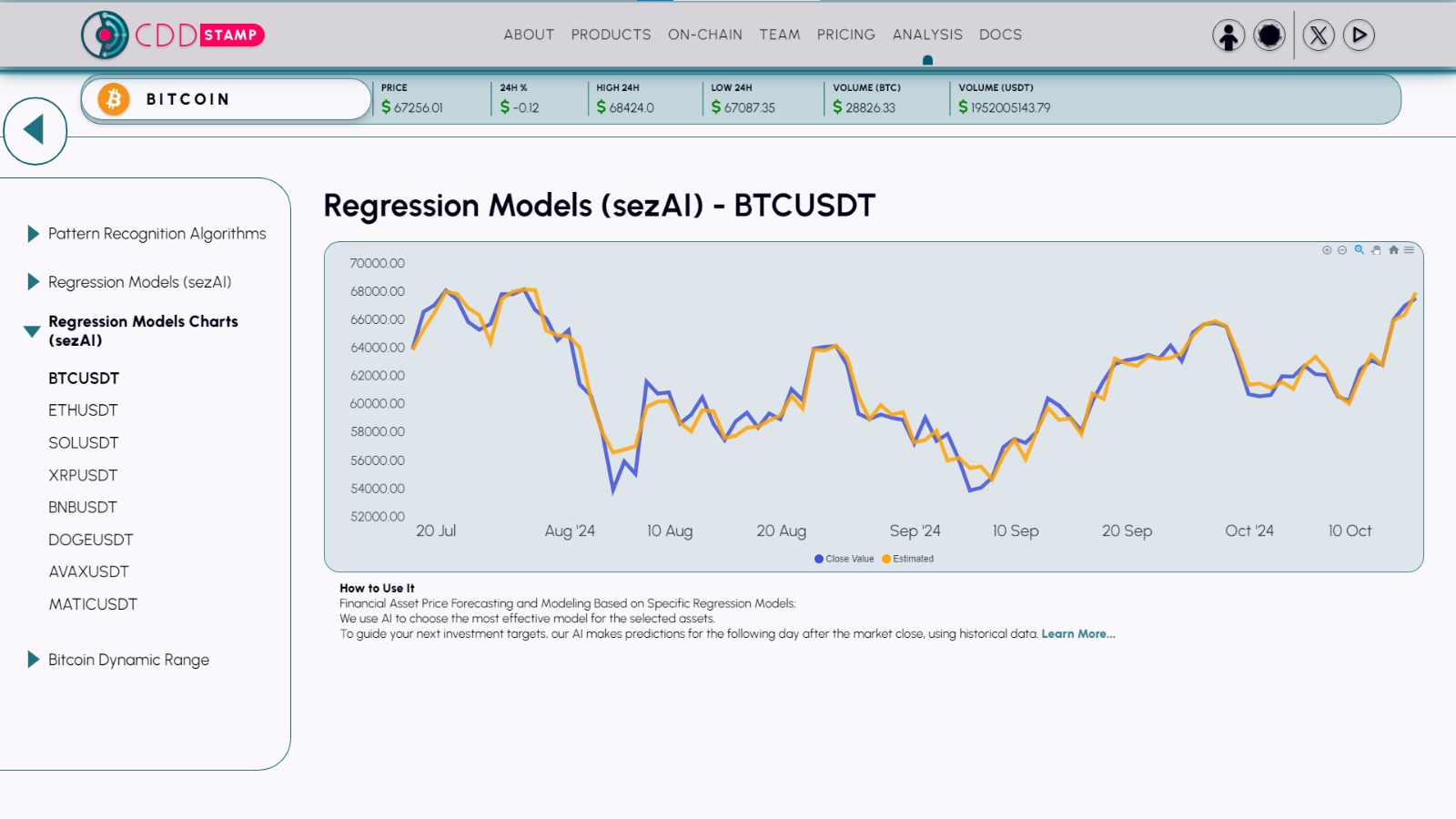
Task: Activate the selection zoom magnifier tool
Action: [1360, 250]
